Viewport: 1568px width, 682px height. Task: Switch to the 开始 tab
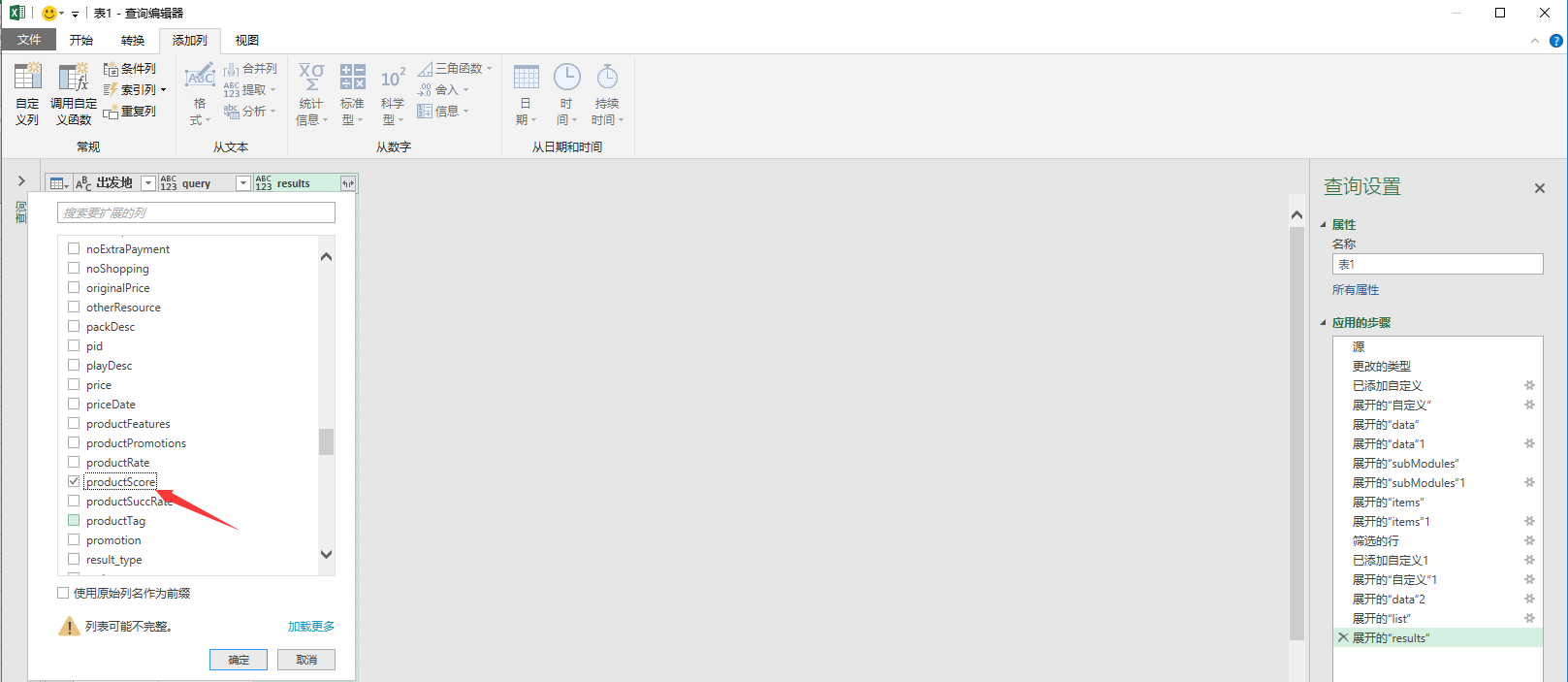(x=81, y=40)
